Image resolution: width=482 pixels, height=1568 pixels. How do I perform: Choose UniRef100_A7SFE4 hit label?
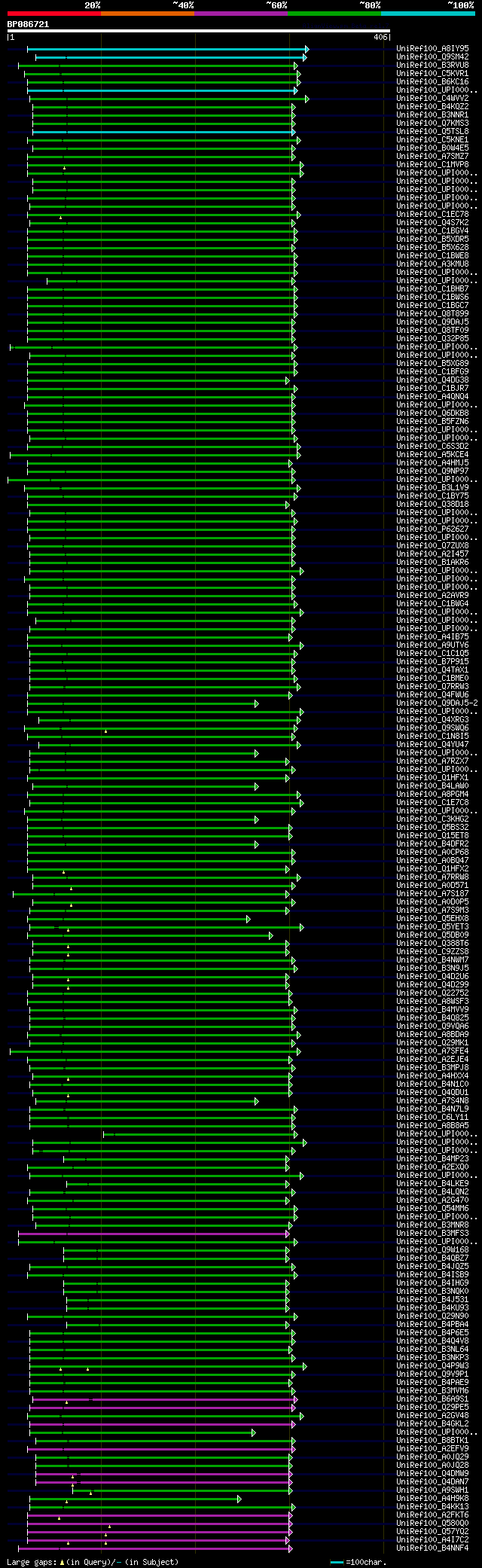pyautogui.click(x=432, y=1051)
